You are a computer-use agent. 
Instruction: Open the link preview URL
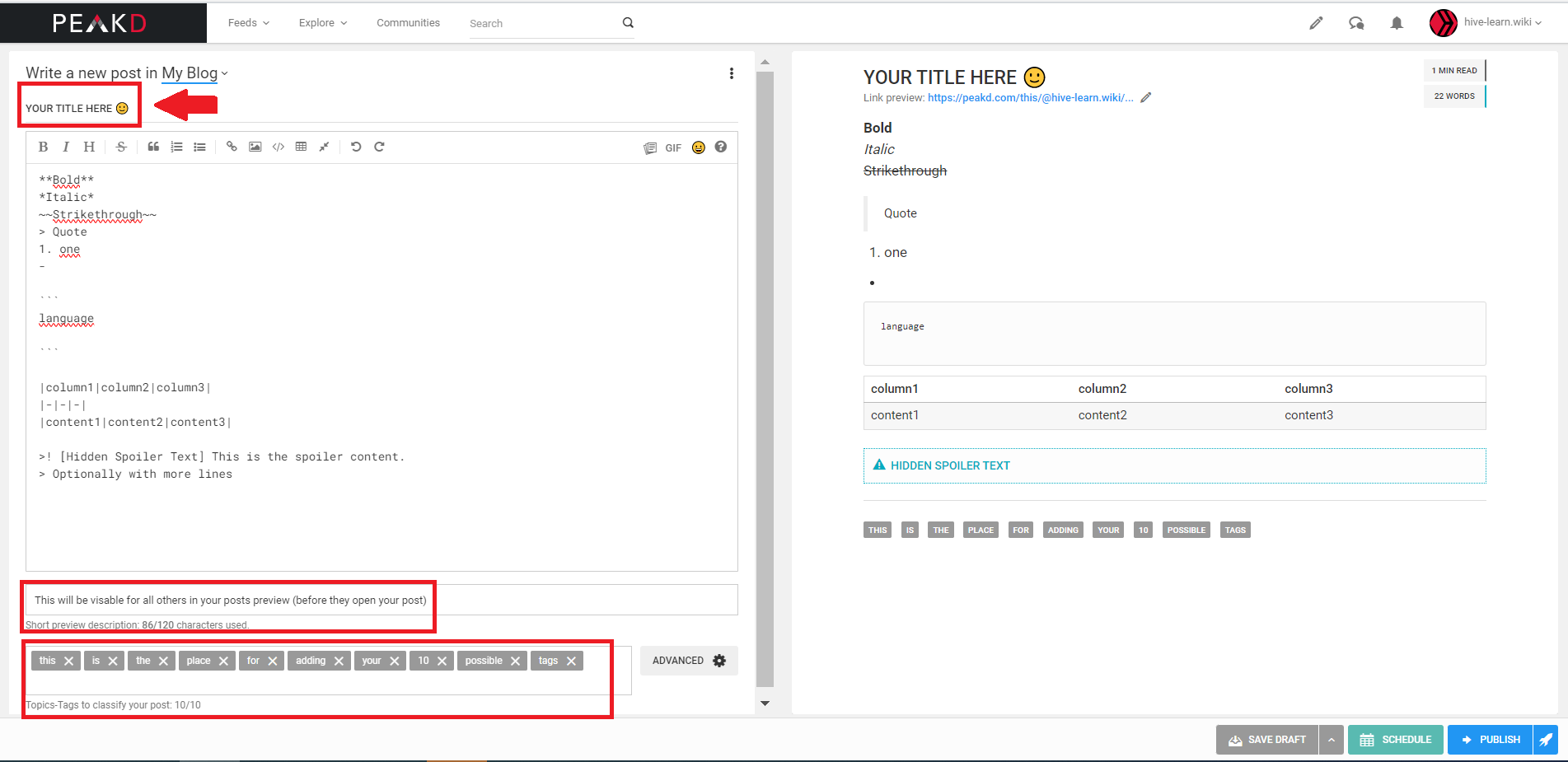[x=1030, y=97]
